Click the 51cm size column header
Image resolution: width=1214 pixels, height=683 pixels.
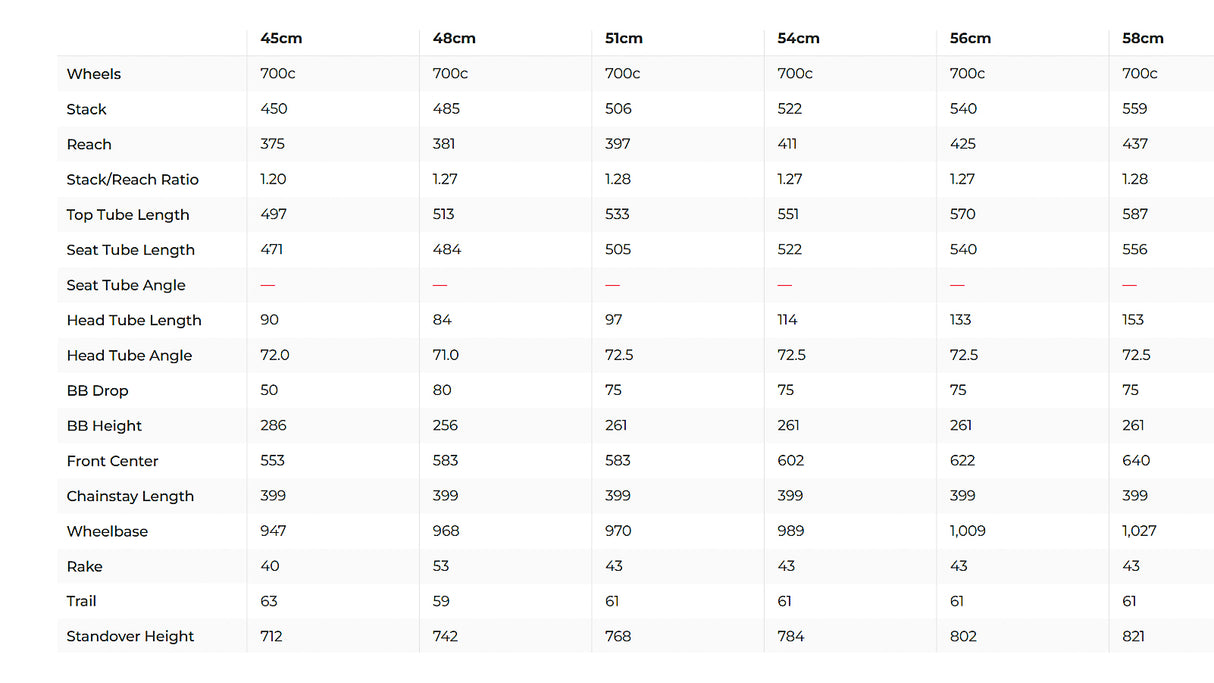coord(624,39)
